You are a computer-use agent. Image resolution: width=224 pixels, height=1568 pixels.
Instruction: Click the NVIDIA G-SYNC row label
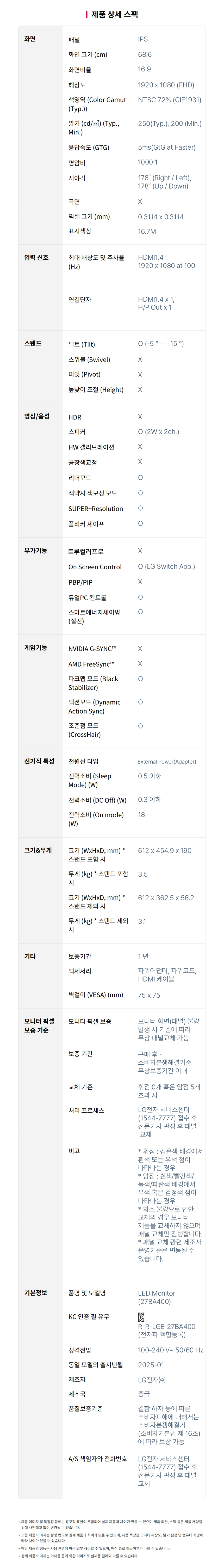point(92,649)
